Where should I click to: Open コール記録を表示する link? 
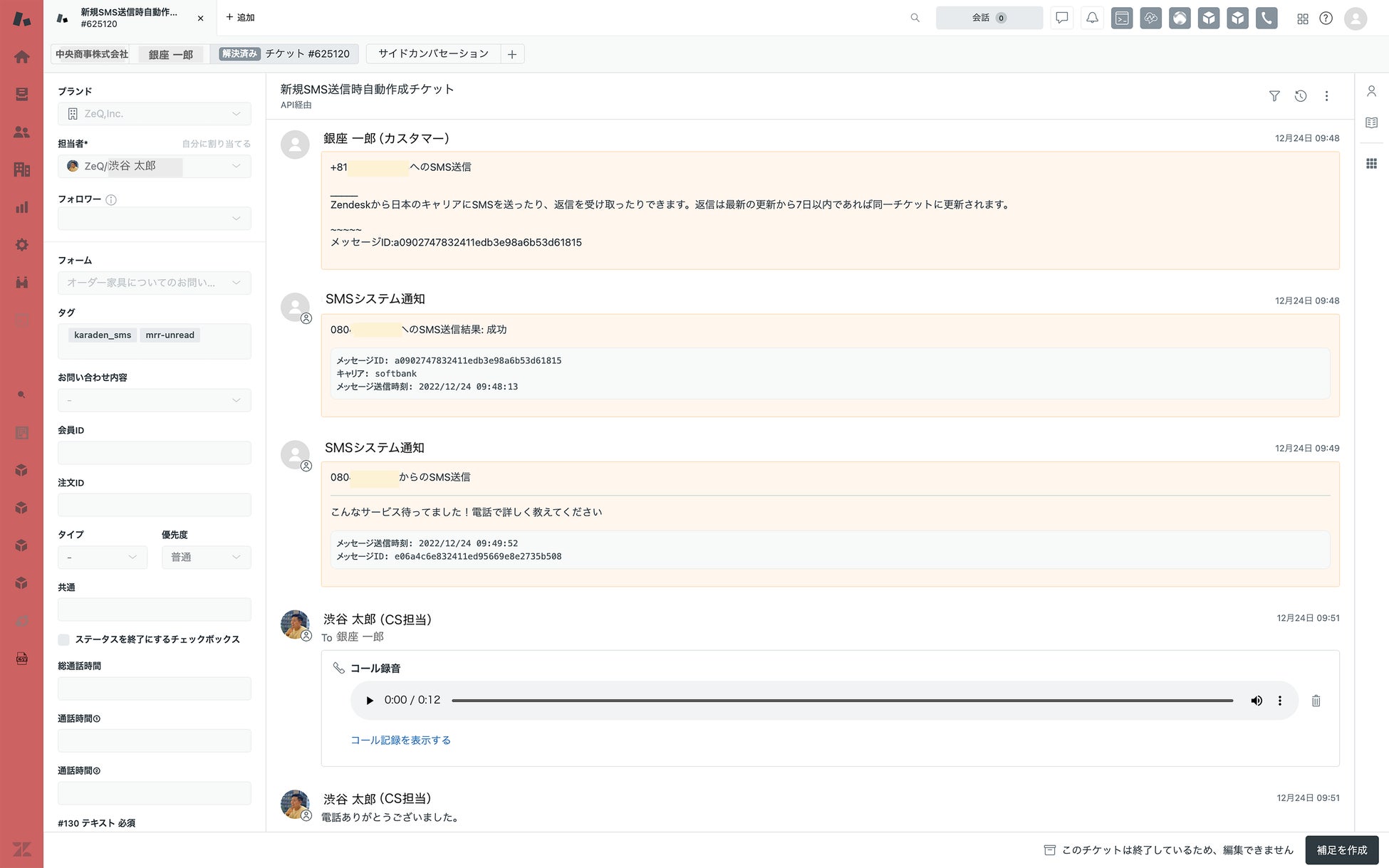pyautogui.click(x=400, y=741)
